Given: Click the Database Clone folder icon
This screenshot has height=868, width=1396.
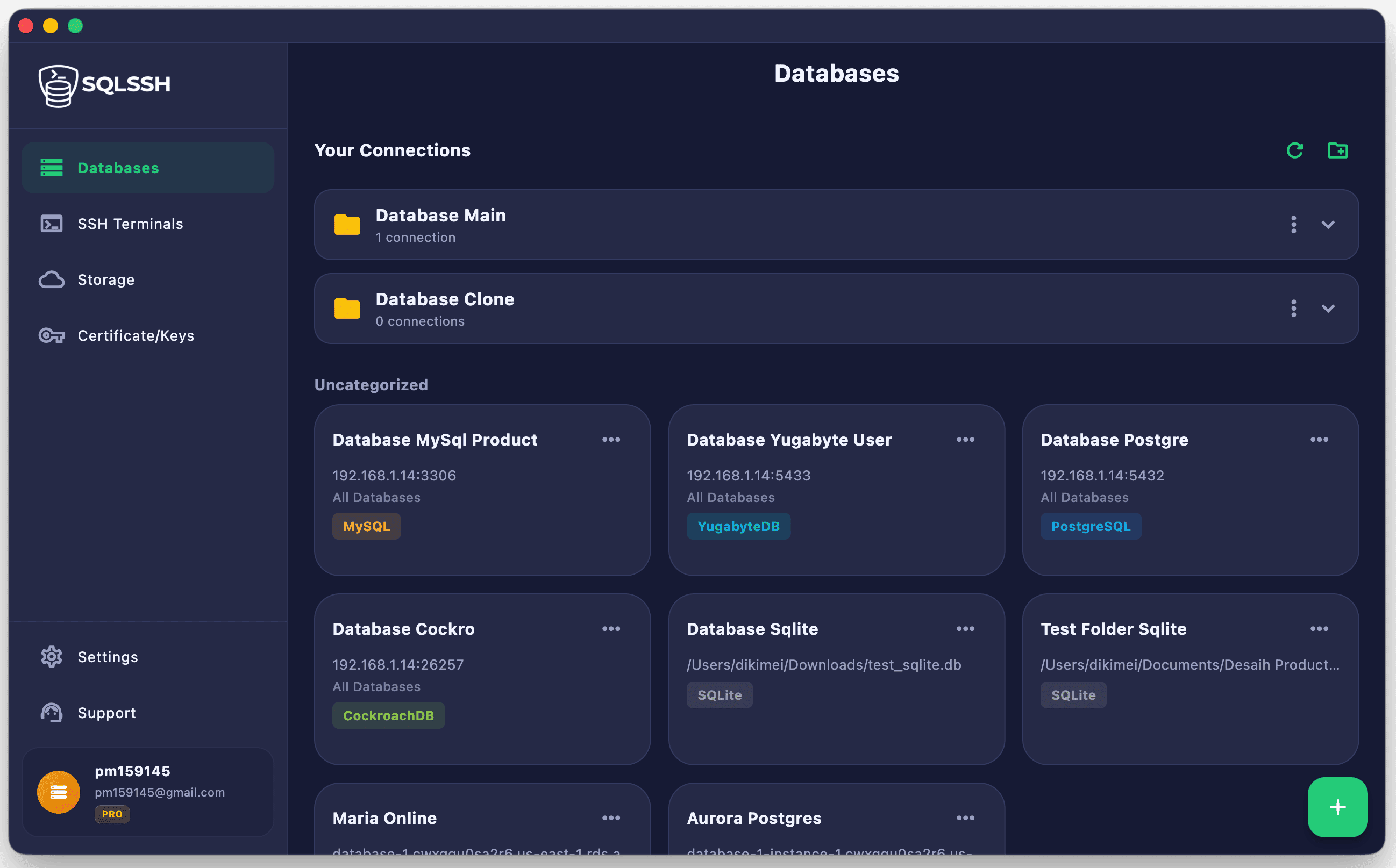Looking at the screenshot, I should coord(347,309).
